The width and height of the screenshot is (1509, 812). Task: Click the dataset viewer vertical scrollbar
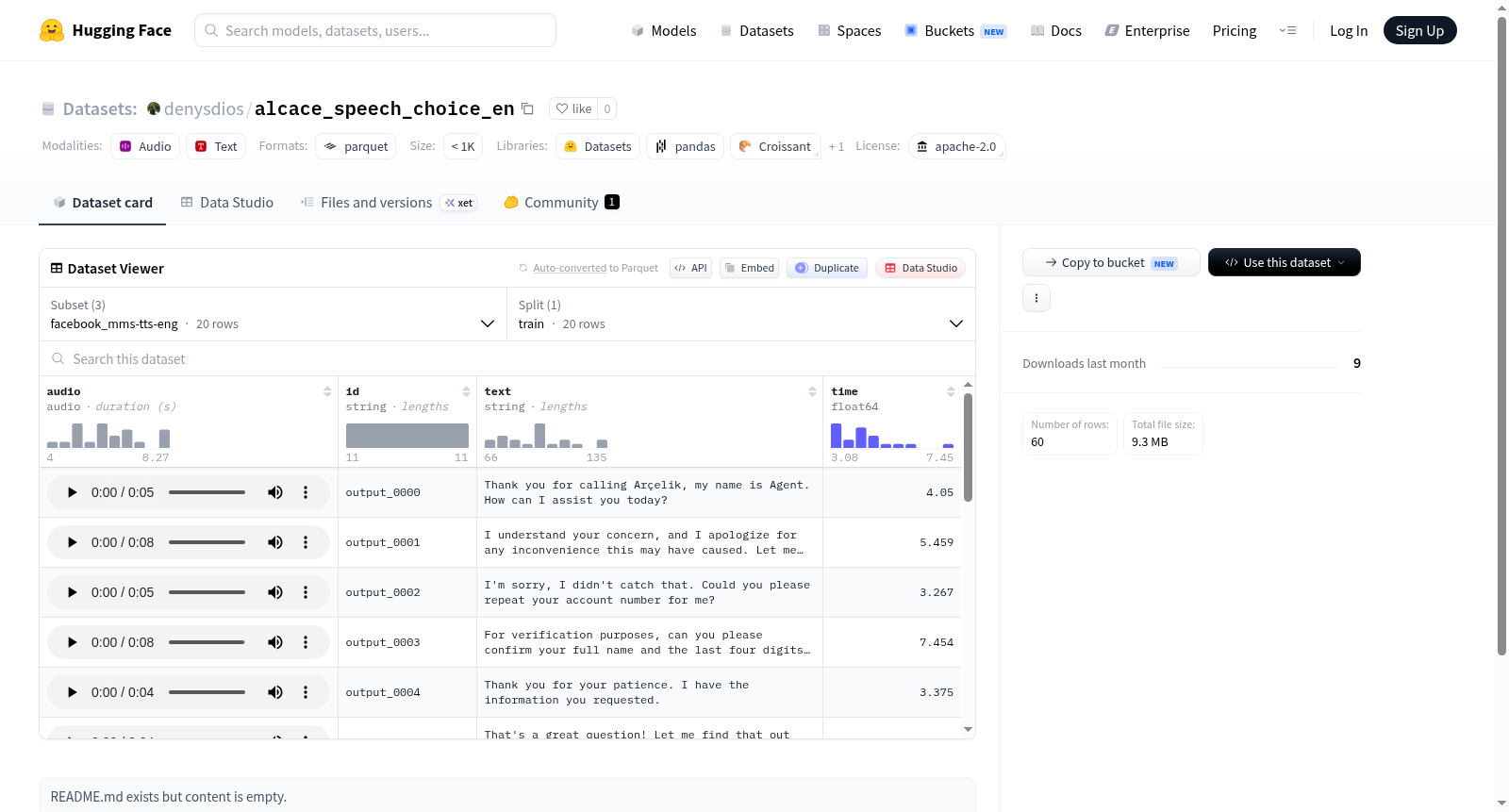tap(968, 448)
